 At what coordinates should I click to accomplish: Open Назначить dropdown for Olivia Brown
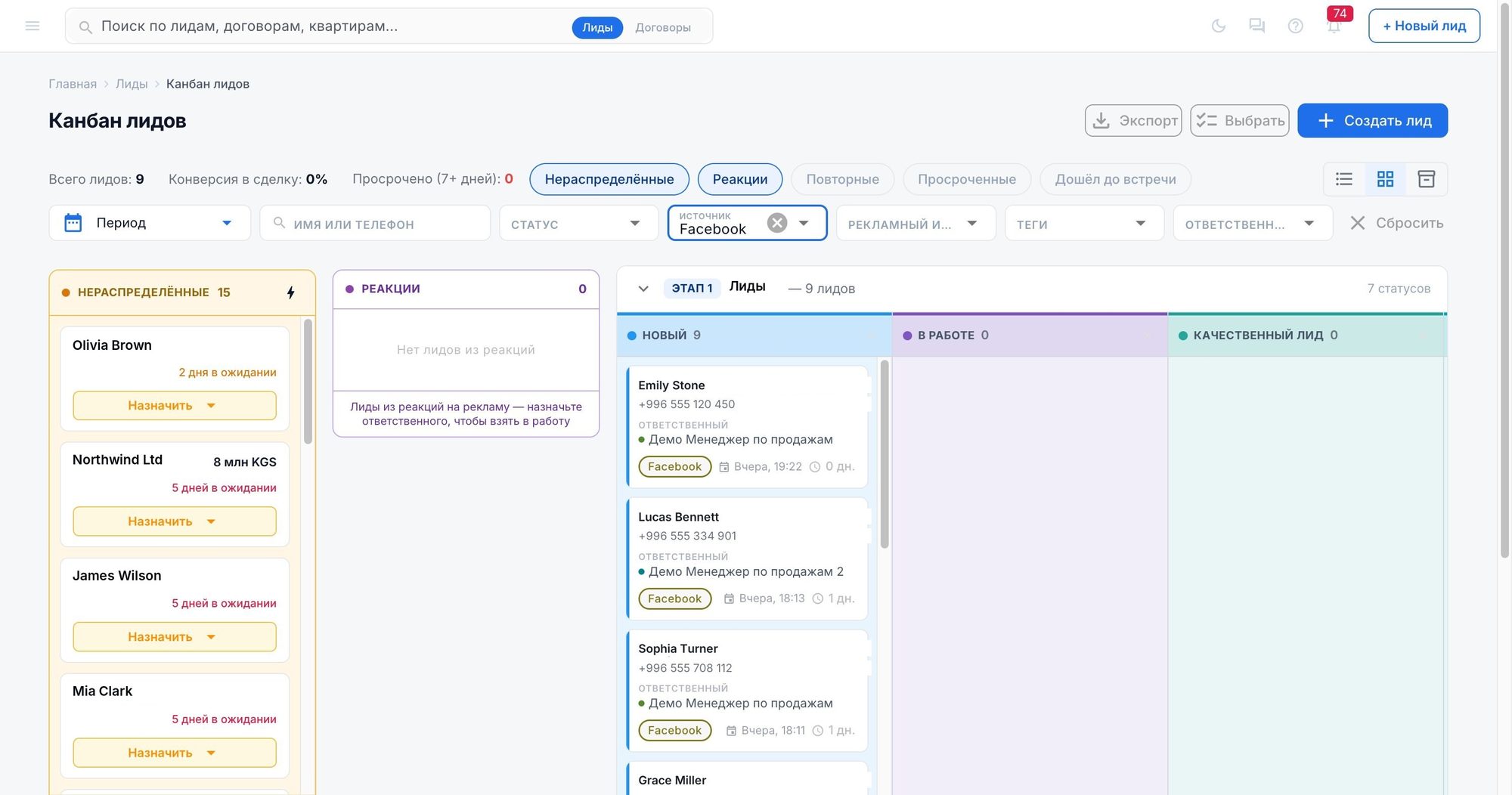click(x=175, y=406)
